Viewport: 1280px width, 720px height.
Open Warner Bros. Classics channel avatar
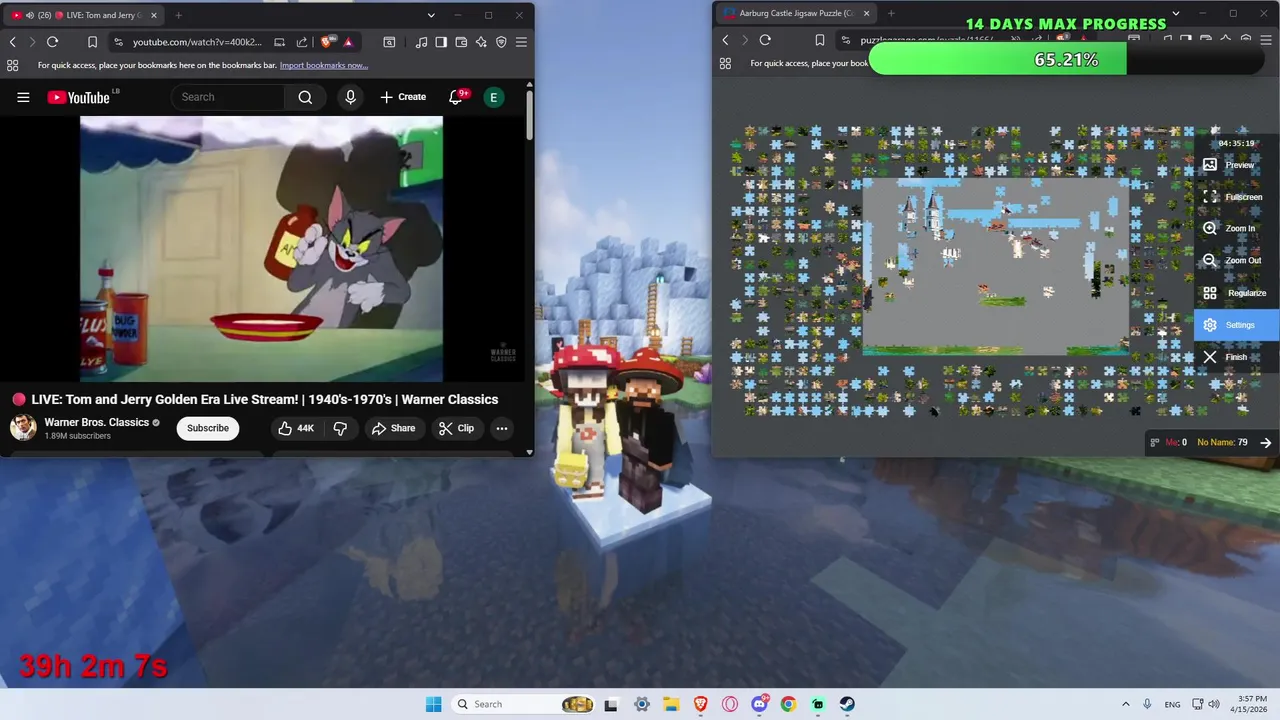coord(23,428)
